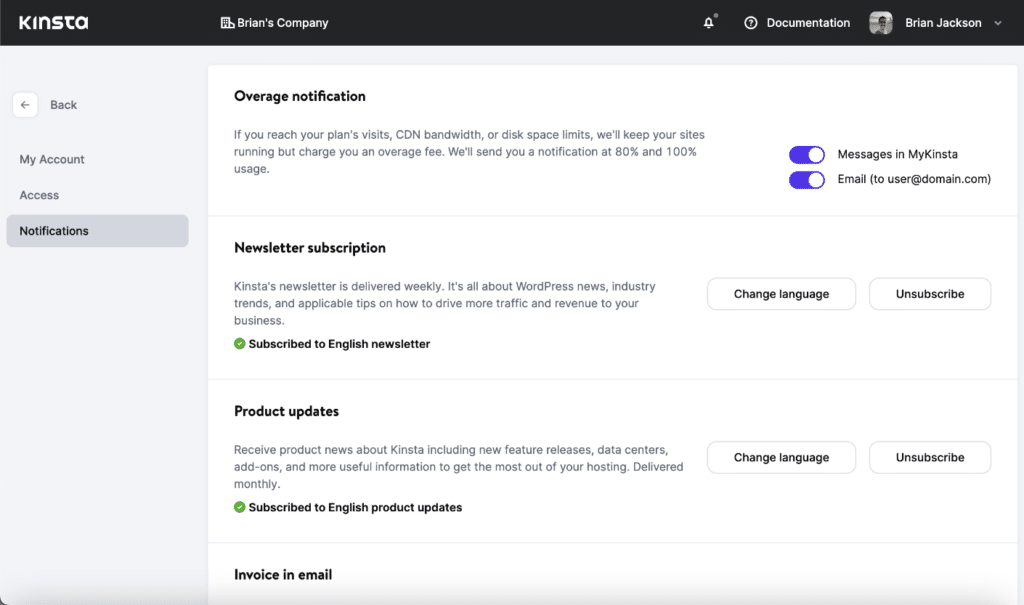Viewport: 1024px width, 605px height.
Task: Click Brian's Company name
Action: [283, 23]
